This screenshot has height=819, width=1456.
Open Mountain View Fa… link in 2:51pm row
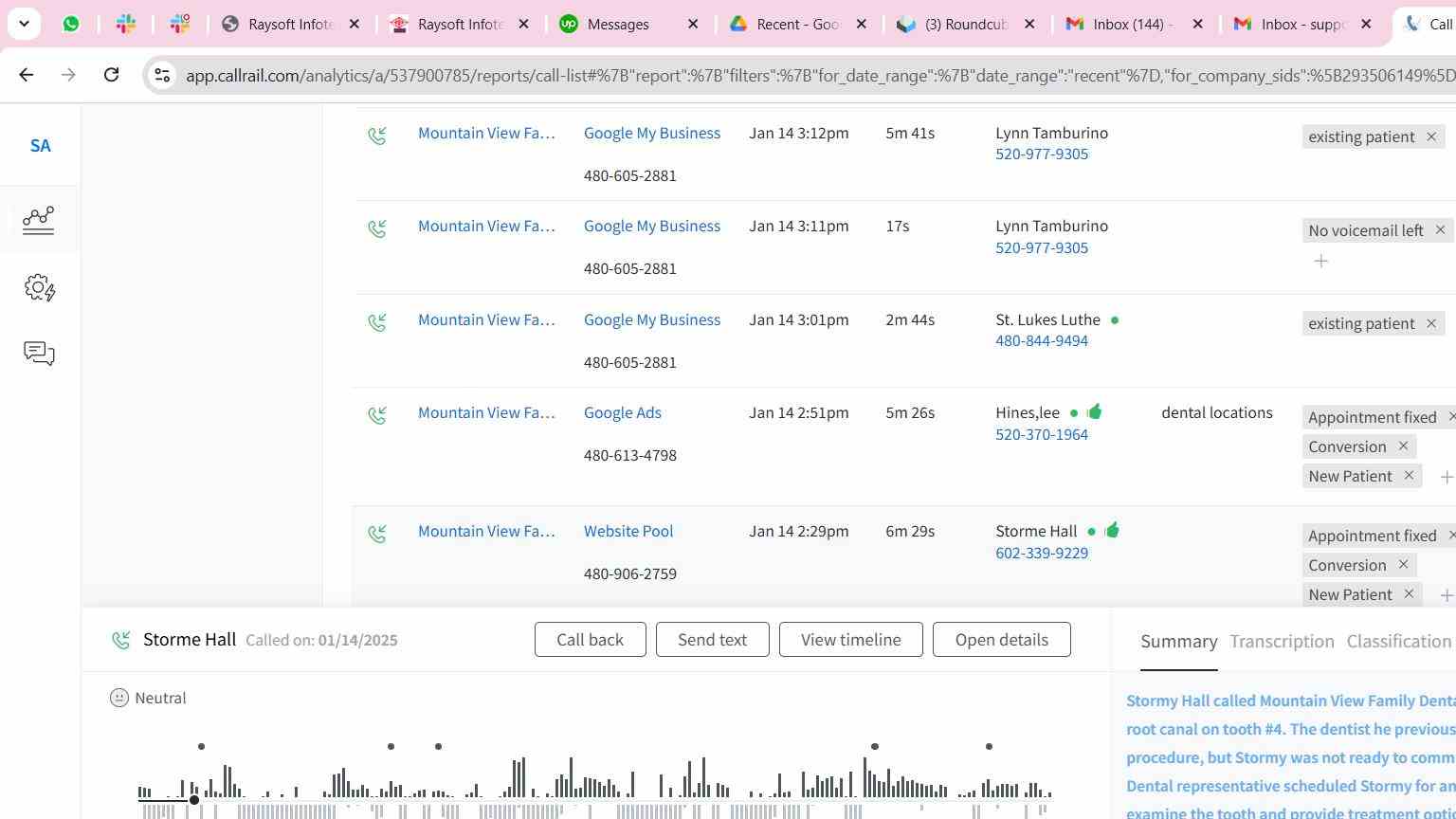(486, 412)
